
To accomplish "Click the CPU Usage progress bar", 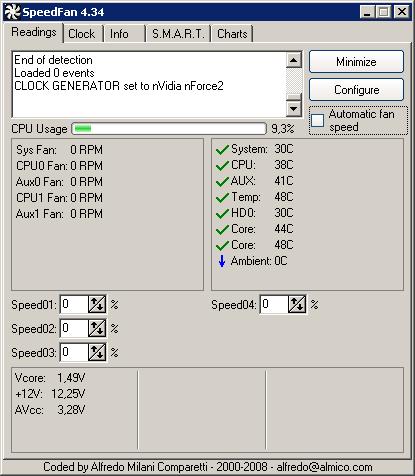I will click(x=169, y=129).
